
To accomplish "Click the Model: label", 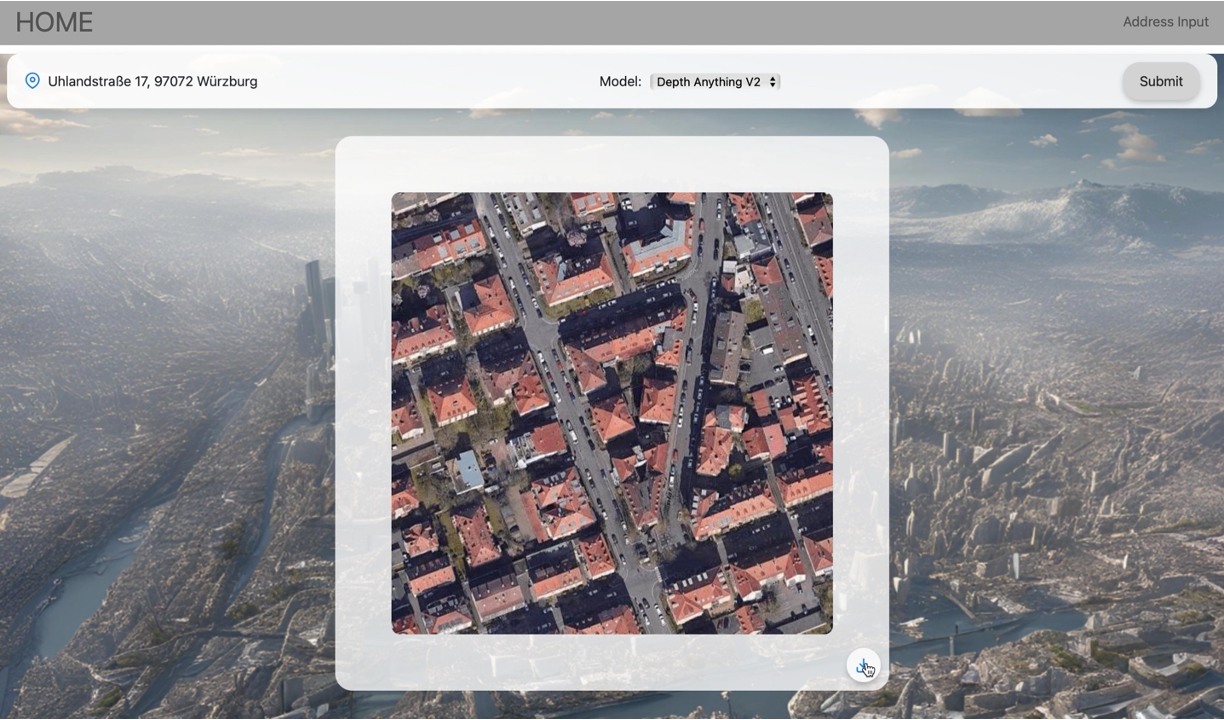I will coord(620,82).
